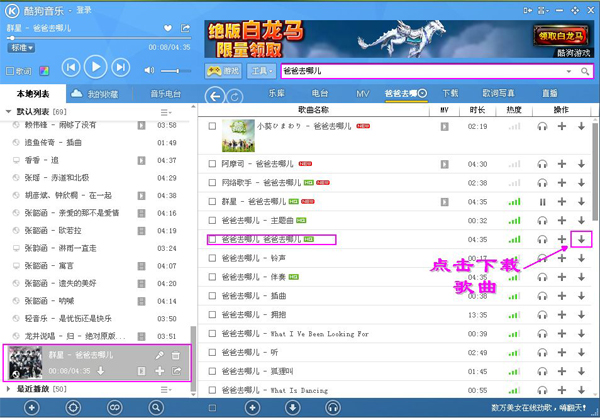This screenshot has height=418, width=600.
Task: Click the pencil edit icon on selected song
Action: (x=159, y=356)
